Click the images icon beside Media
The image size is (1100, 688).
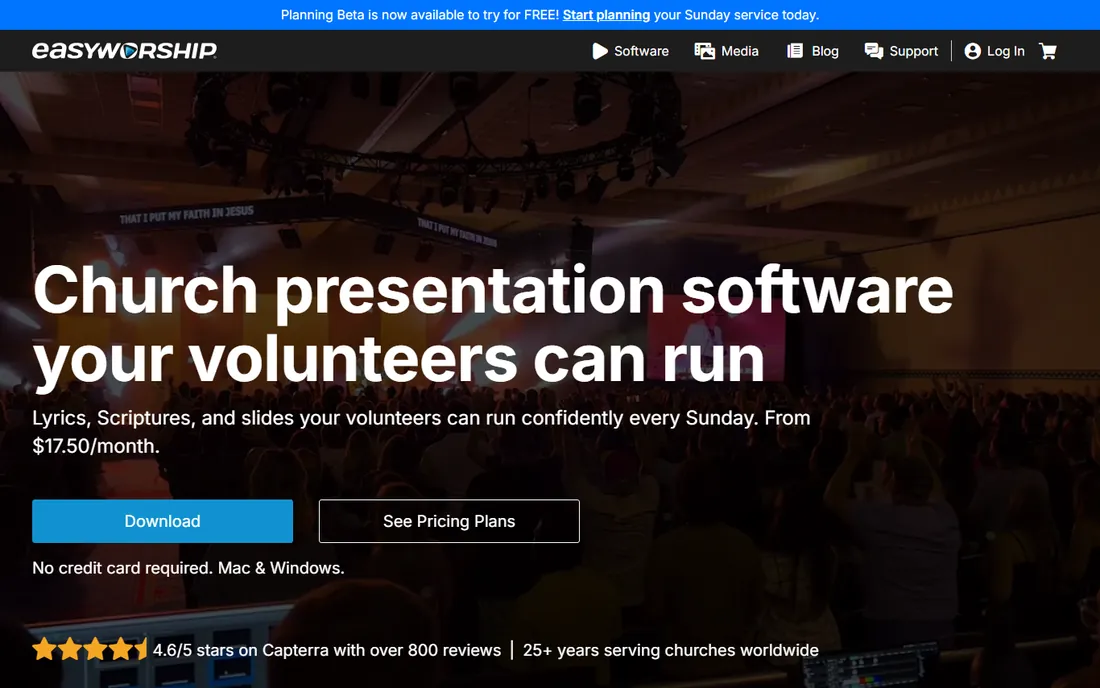pos(704,51)
